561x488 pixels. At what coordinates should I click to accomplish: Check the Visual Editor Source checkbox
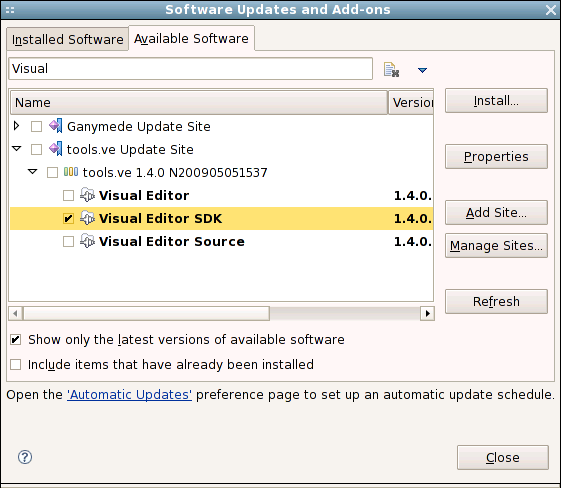click(x=68, y=241)
